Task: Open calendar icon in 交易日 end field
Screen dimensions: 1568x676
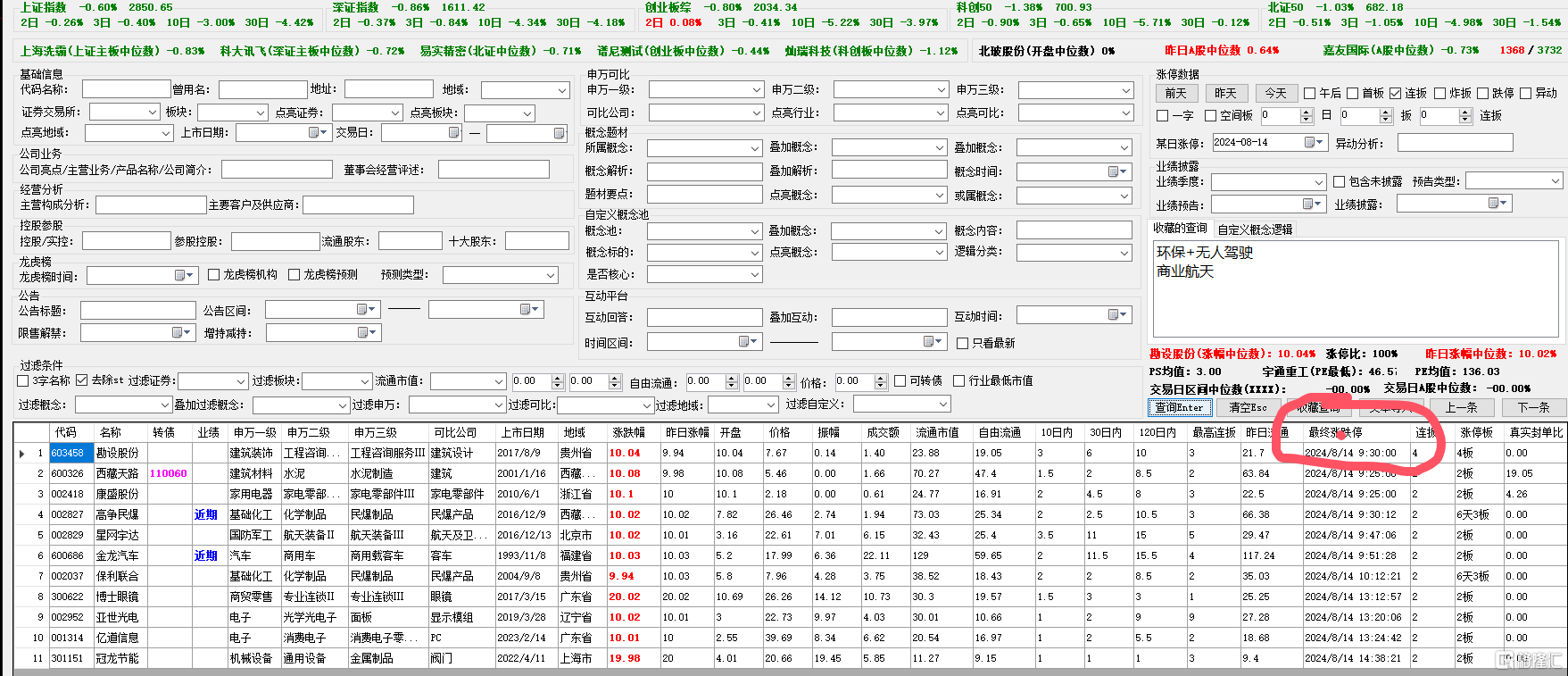Action: click(x=560, y=133)
